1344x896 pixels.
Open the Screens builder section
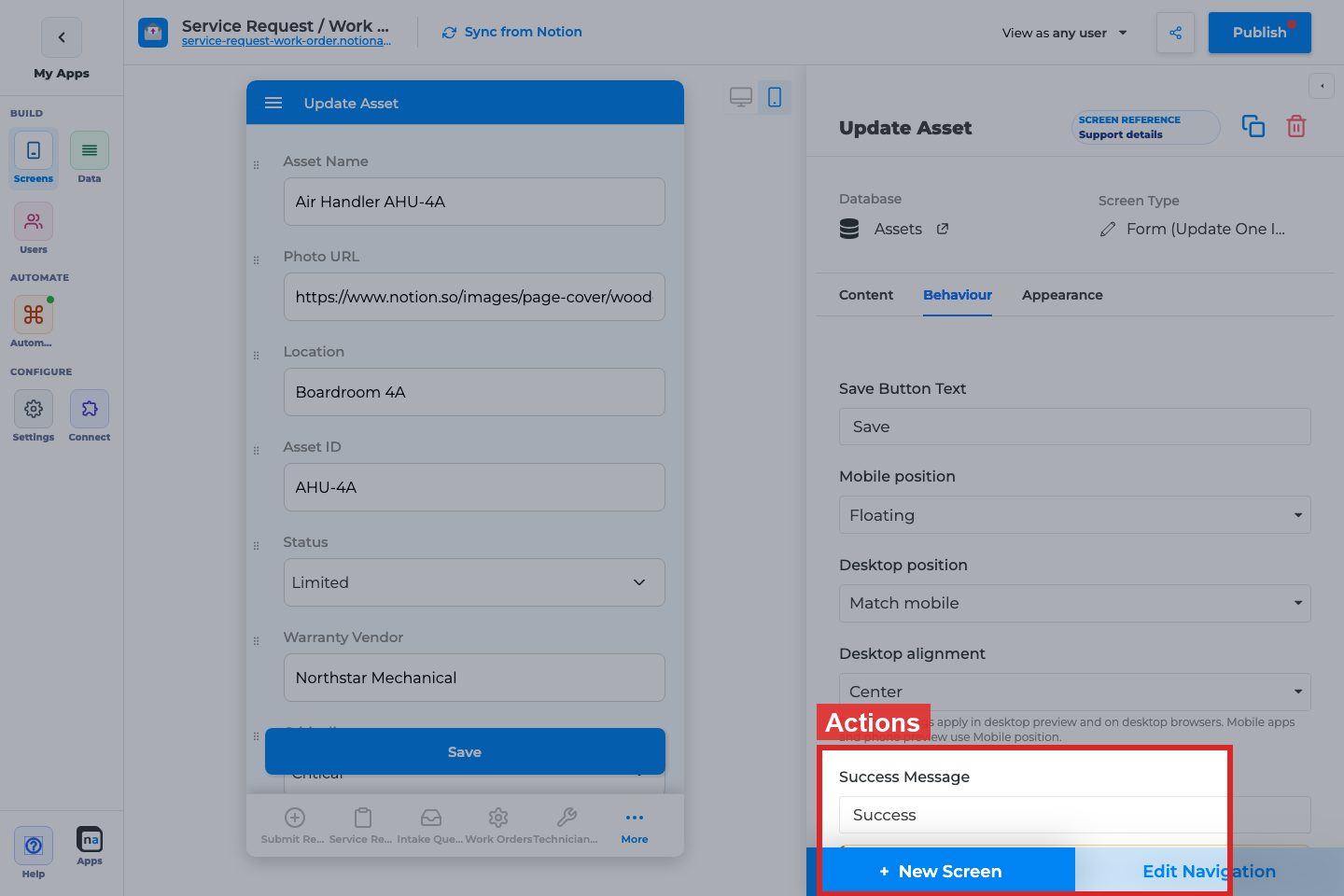34,158
